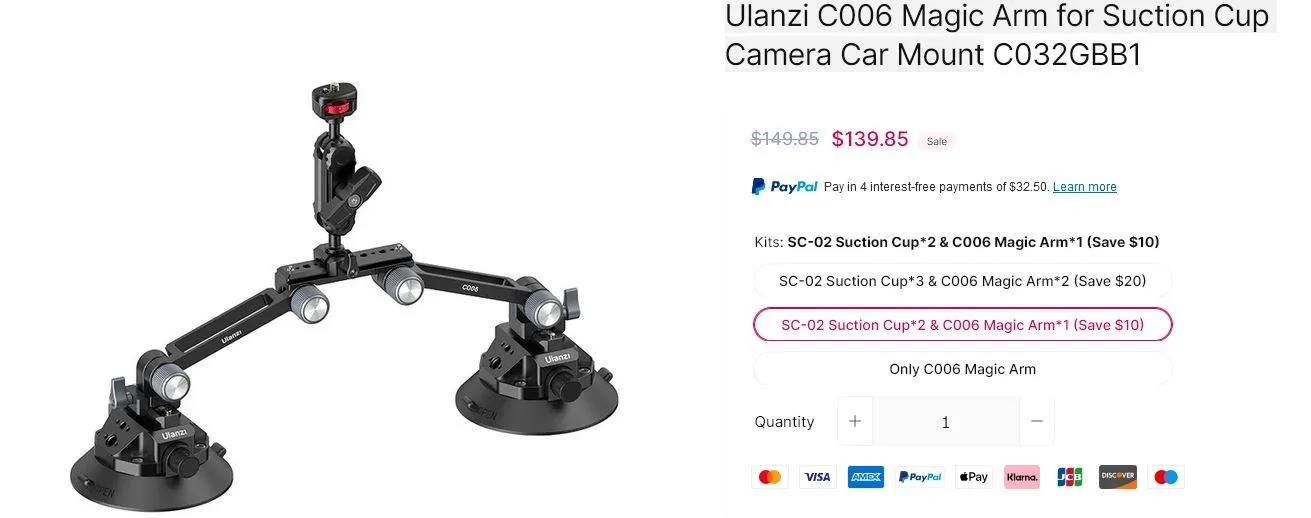The image size is (1311, 518).
Task: Select SC-02 Suction Cup*2 & Magic Arm*1 kit
Action: pos(962,325)
